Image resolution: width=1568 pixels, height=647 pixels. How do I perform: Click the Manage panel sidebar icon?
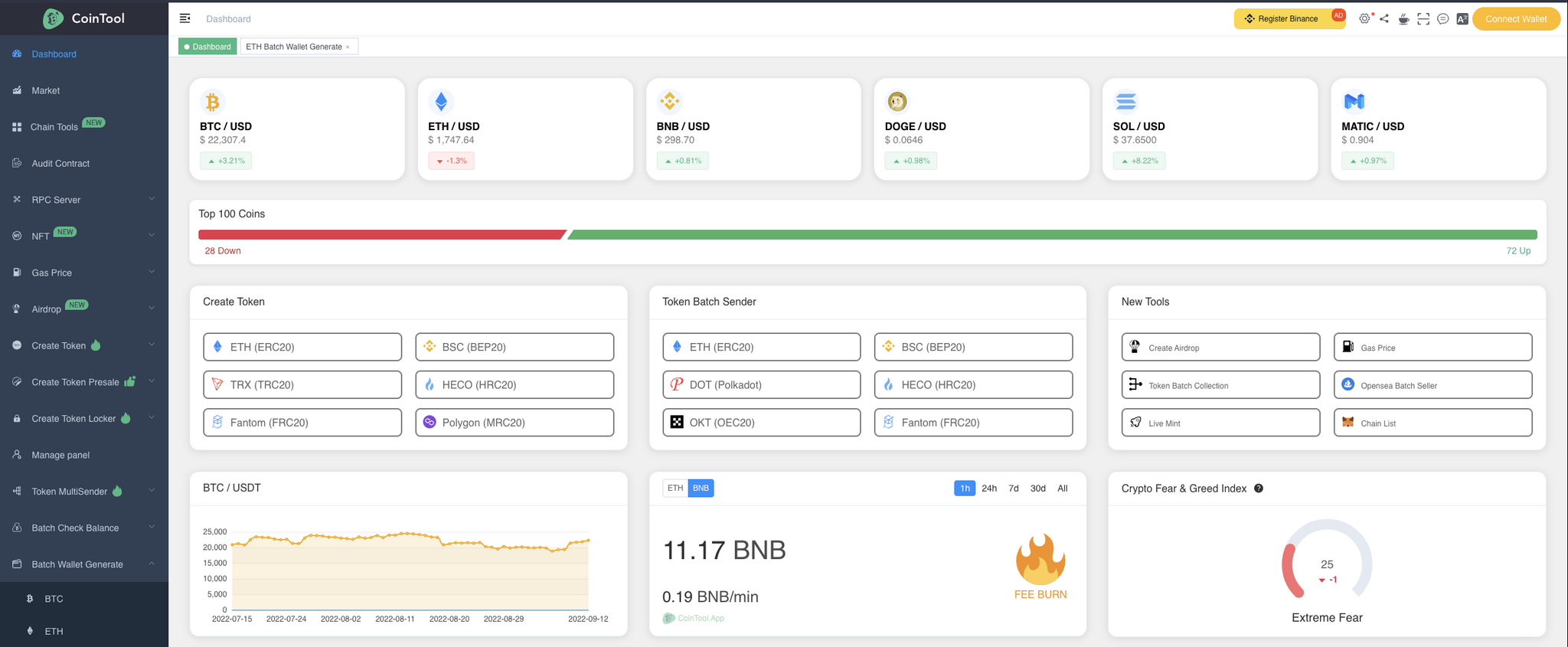[x=17, y=455]
